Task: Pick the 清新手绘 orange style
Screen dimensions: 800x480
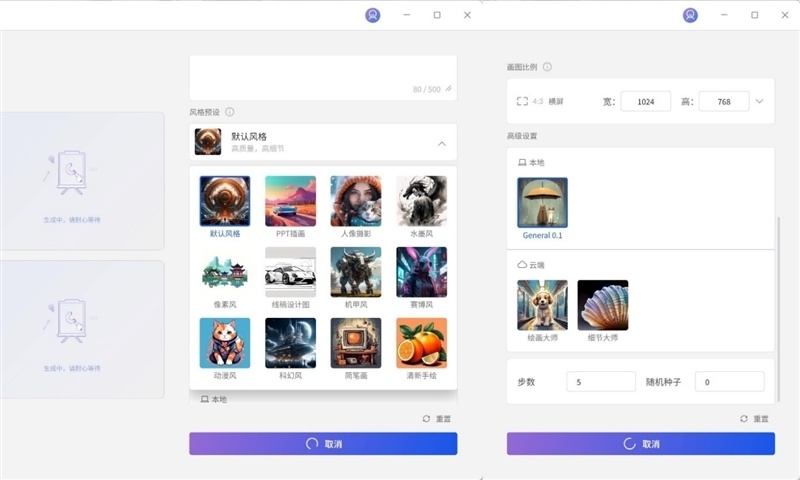Action: click(421, 343)
